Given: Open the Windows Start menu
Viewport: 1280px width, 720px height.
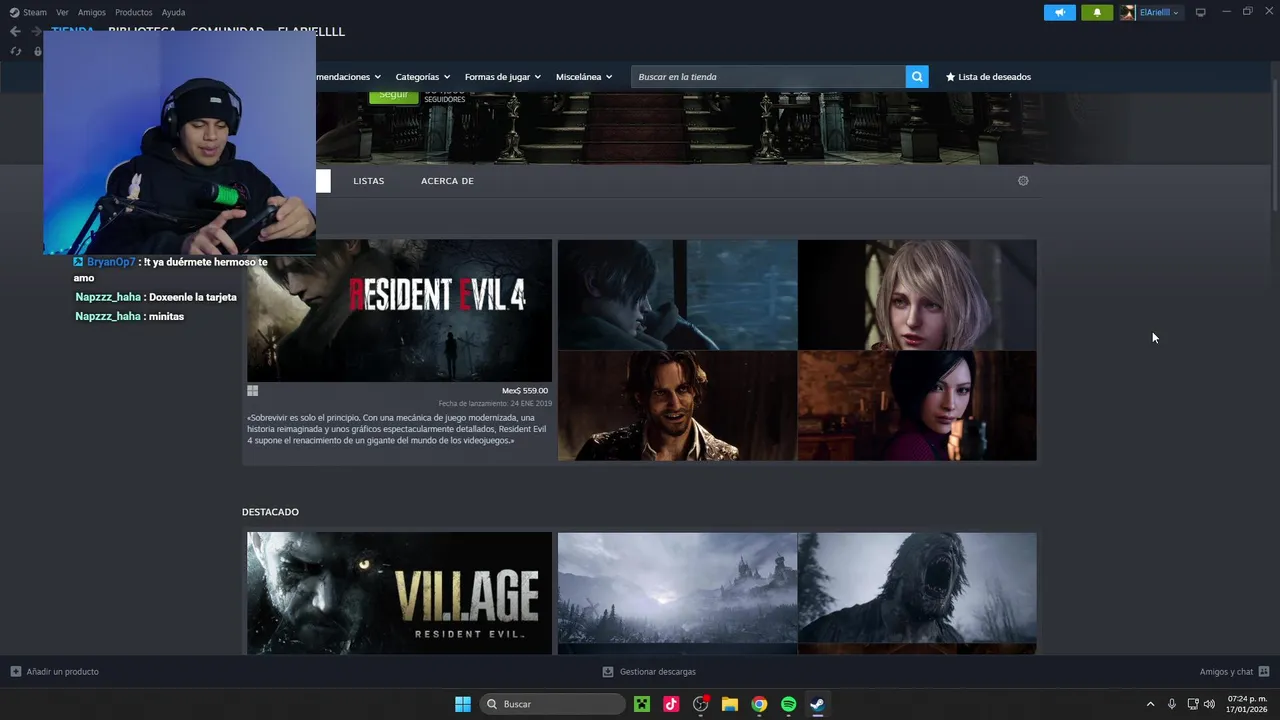Looking at the screenshot, I should click(463, 704).
